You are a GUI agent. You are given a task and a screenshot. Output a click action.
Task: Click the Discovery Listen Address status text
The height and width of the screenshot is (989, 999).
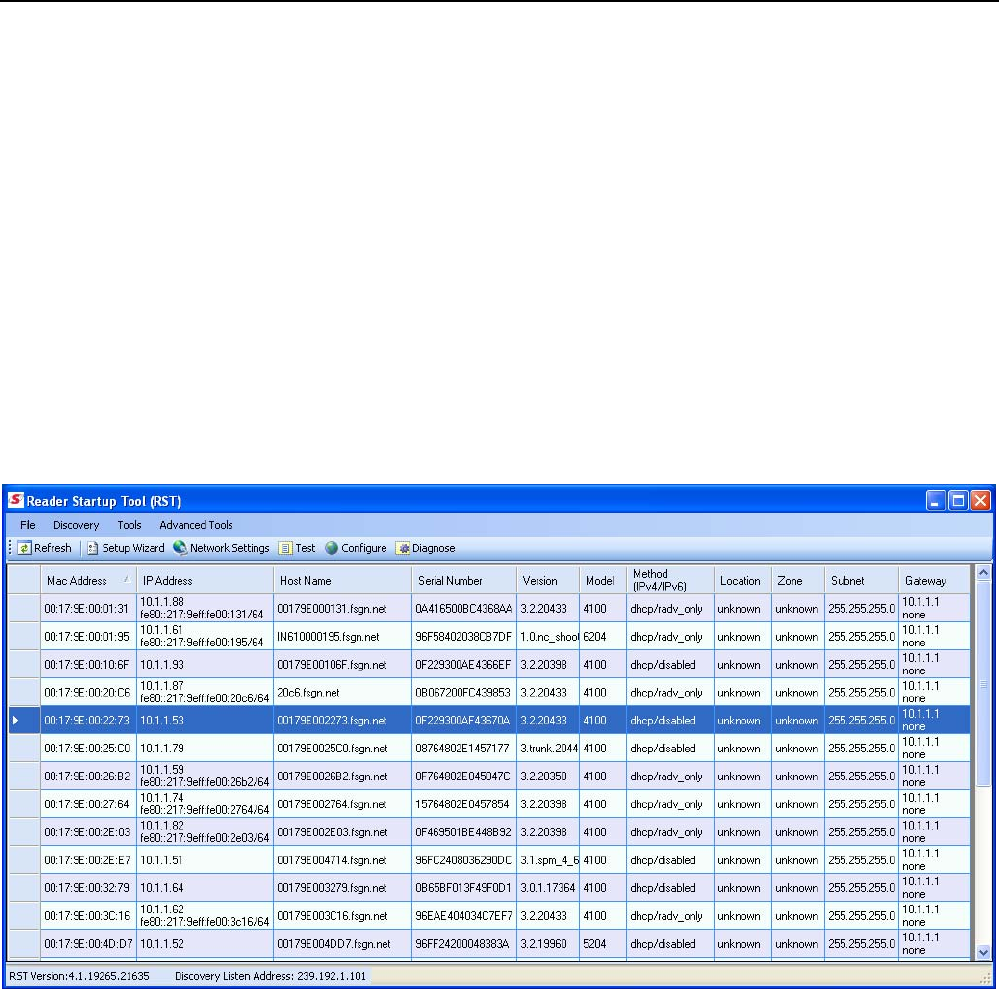[271, 976]
